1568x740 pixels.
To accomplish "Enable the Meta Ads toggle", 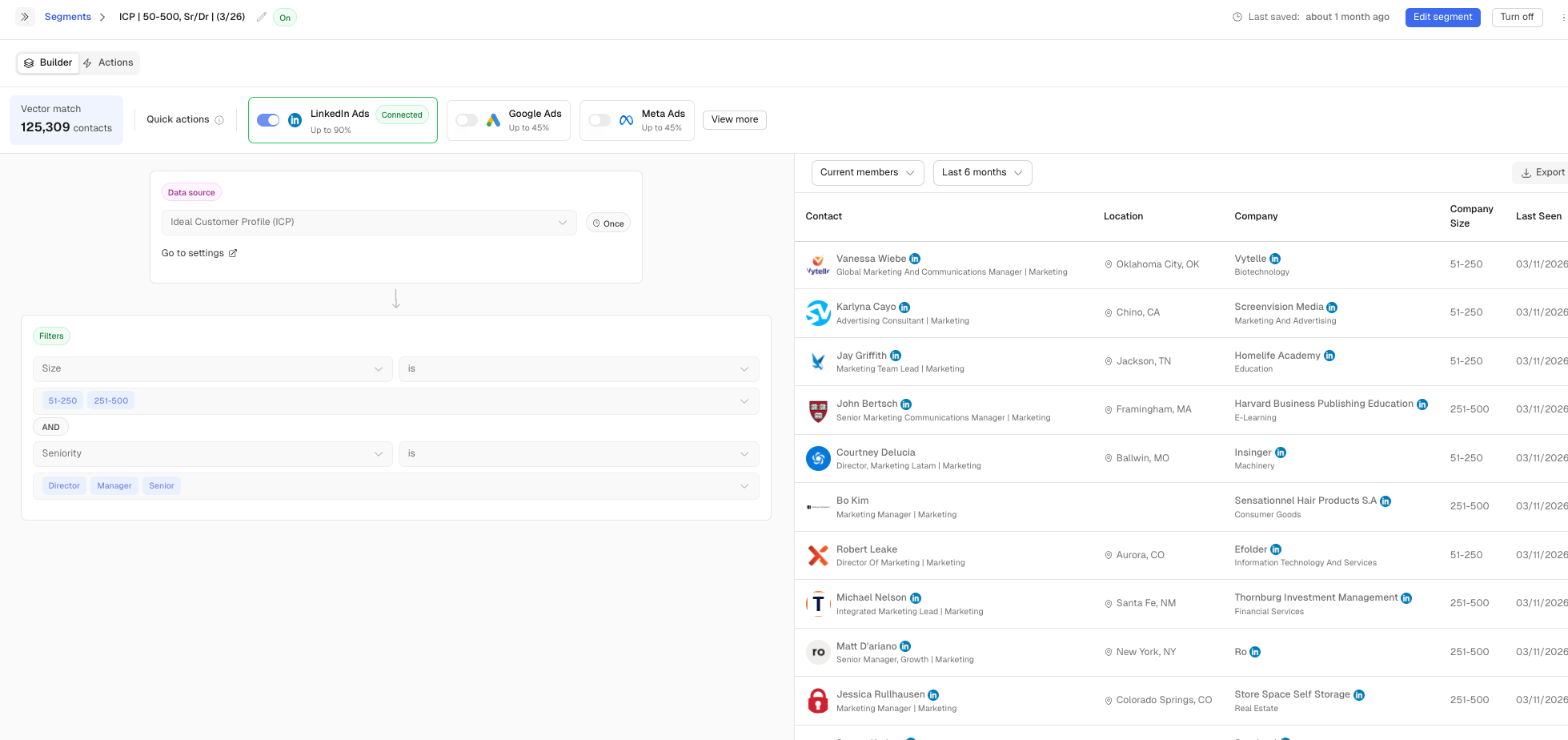I will click(x=600, y=120).
